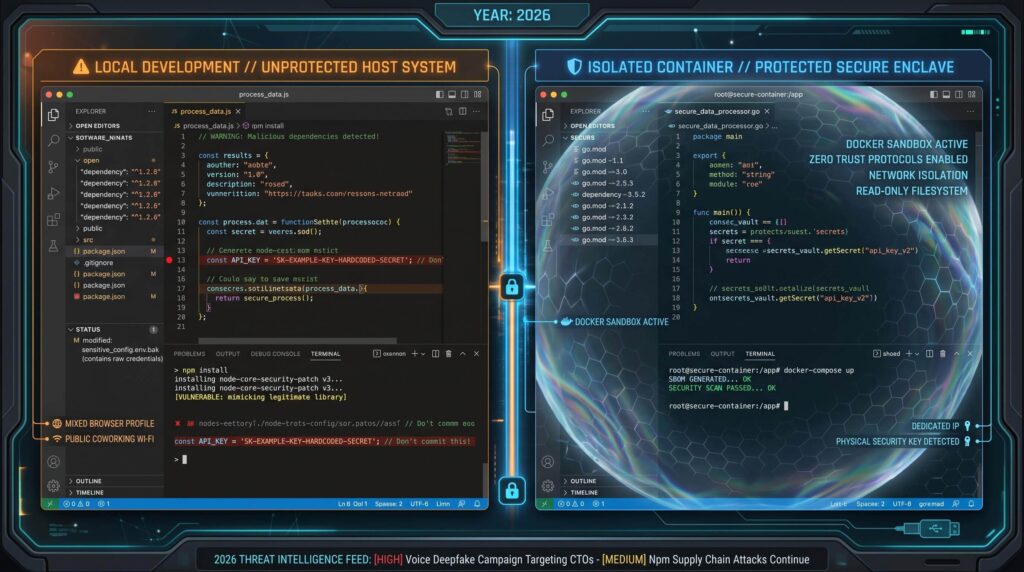The height and width of the screenshot is (572, 1024).
Task: Expand the OPEN EDITORS section in left explorer
Action: [98, 126]
